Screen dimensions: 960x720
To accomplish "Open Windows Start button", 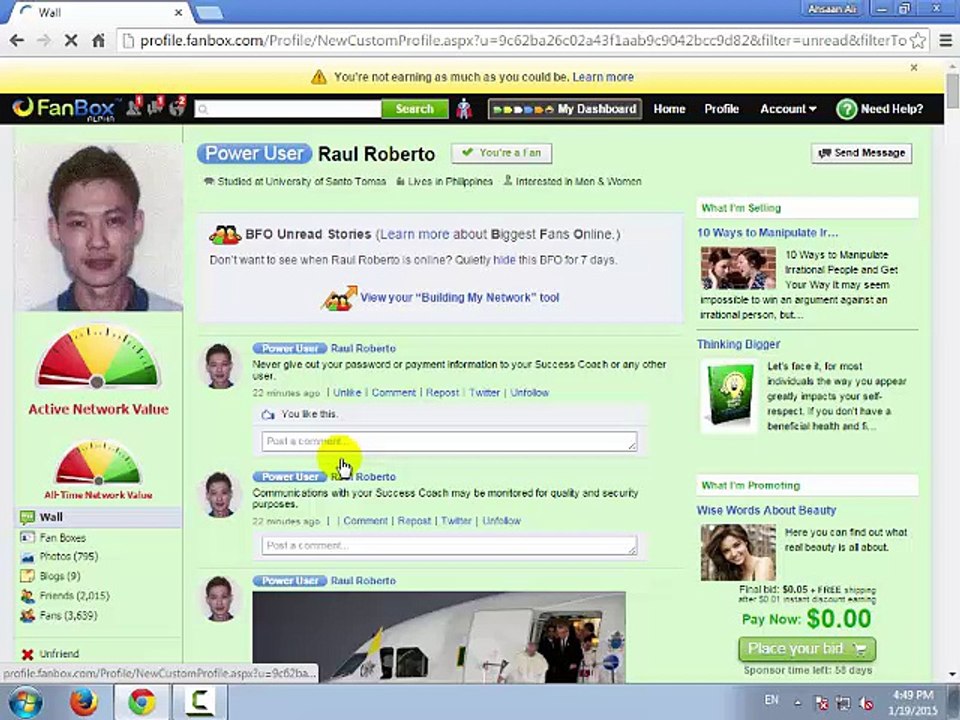I will (x=25, y=702).
